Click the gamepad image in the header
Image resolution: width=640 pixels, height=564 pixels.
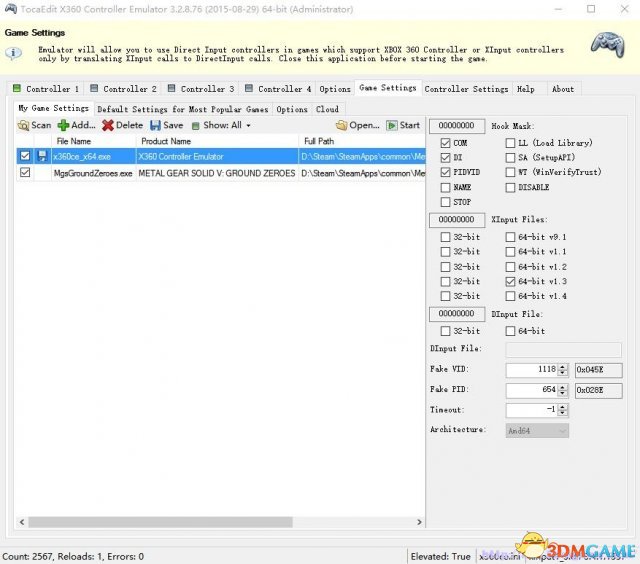(x=608, y=44)
